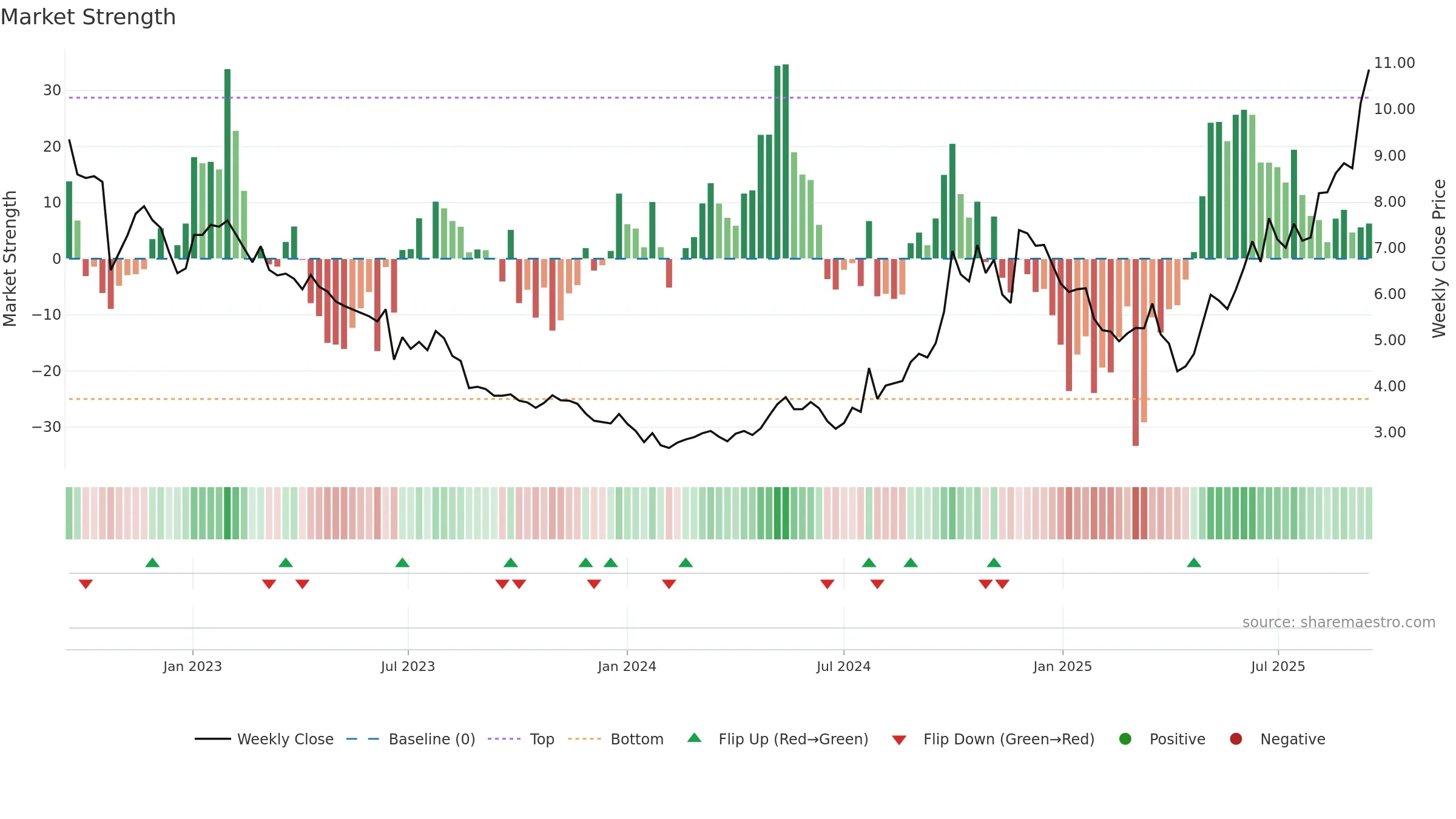The height and width of the screenshot is (819, 1456).
Task: Click the deepest red bar in early 2025
Action: 1136,352
